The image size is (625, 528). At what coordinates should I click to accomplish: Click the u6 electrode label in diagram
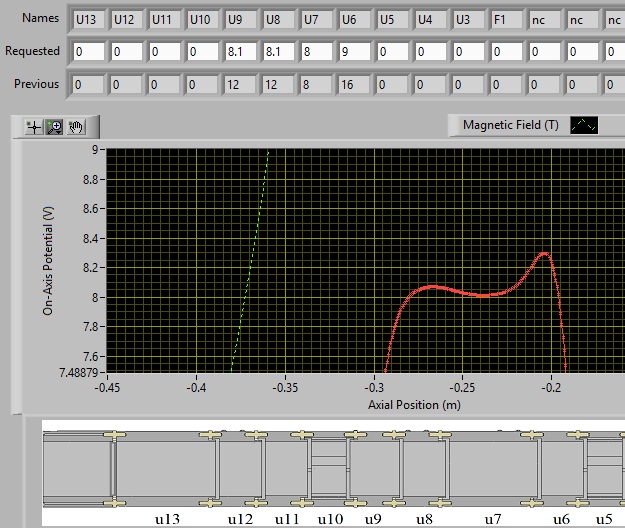click(x=562, y=519)
